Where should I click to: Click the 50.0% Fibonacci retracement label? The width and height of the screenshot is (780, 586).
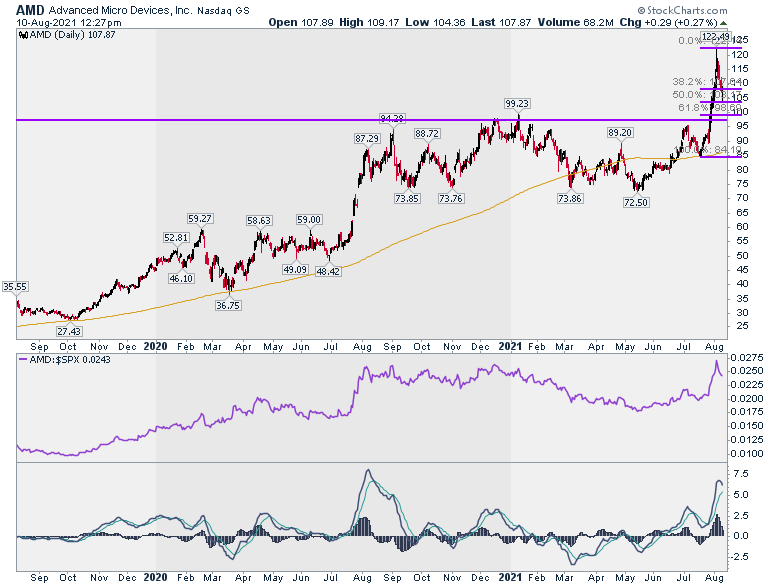point(707,95)
